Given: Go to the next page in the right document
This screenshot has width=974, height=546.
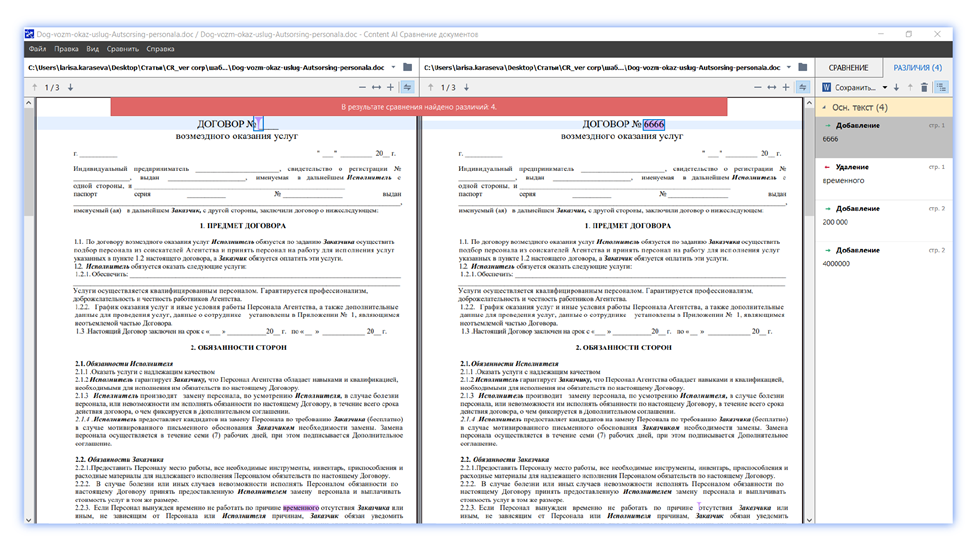Looking at the screenshot, I should (467, 88).
